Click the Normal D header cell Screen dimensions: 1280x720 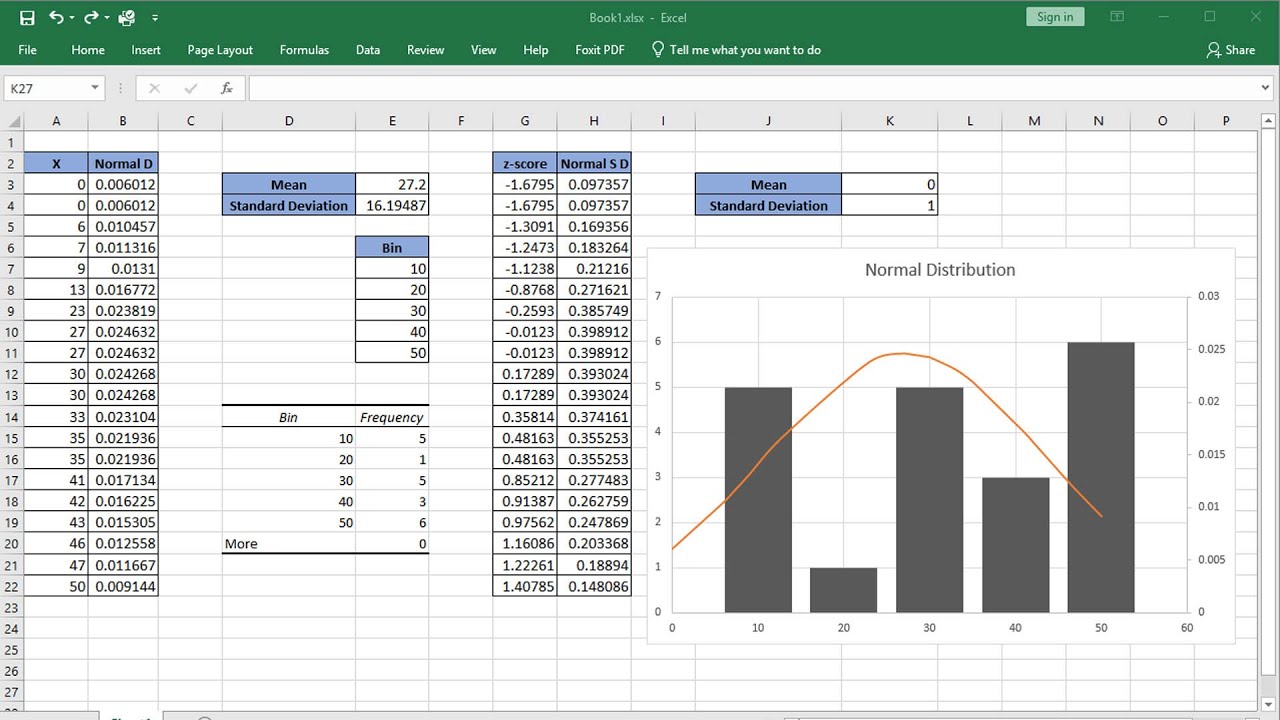click(x=123, y=163)
